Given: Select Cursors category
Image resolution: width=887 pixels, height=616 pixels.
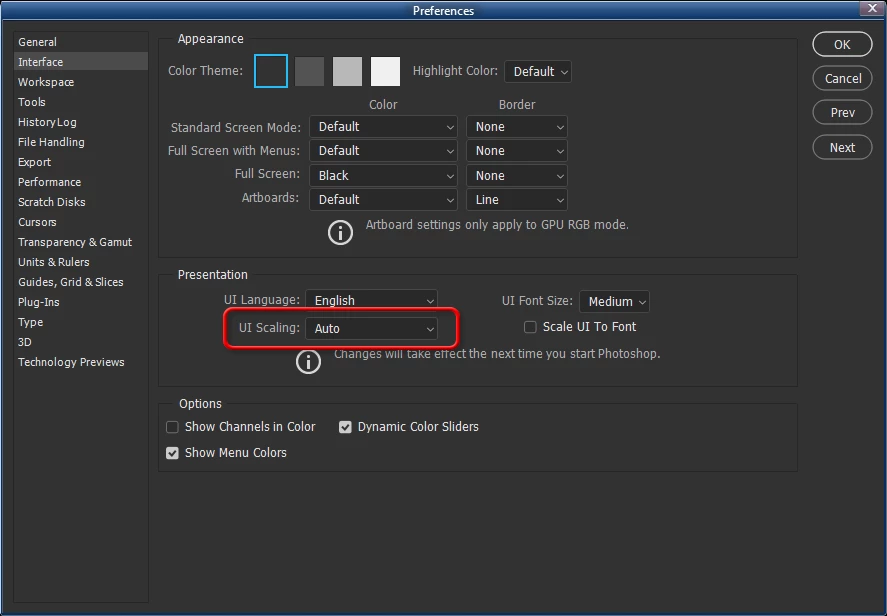Looking at the screenshot, I should tap(81, 222).
